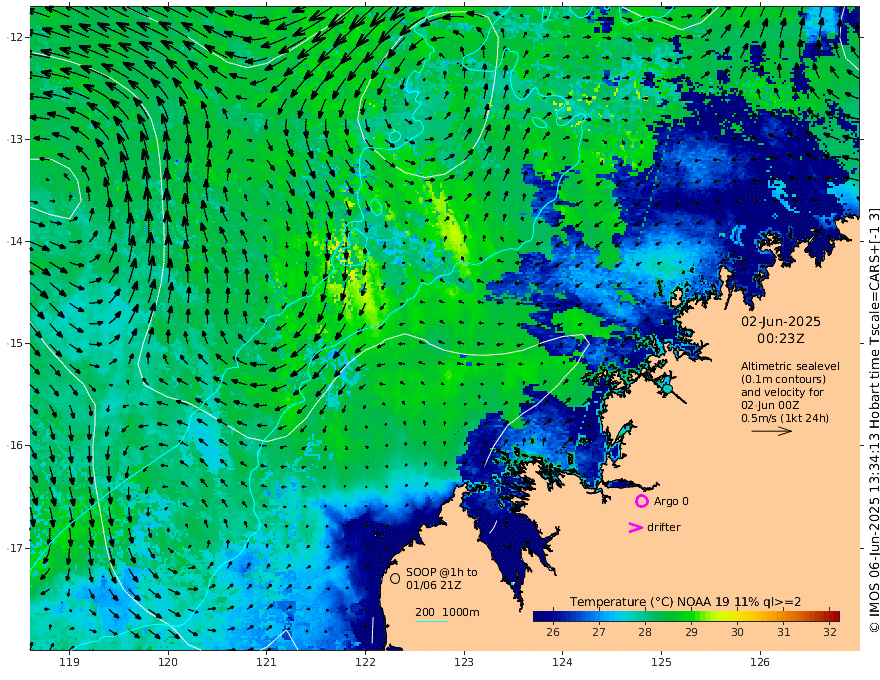Click the magenta drifter arrowhead symbol
This screenshot has width=880, height=680.
coord(635,527)
